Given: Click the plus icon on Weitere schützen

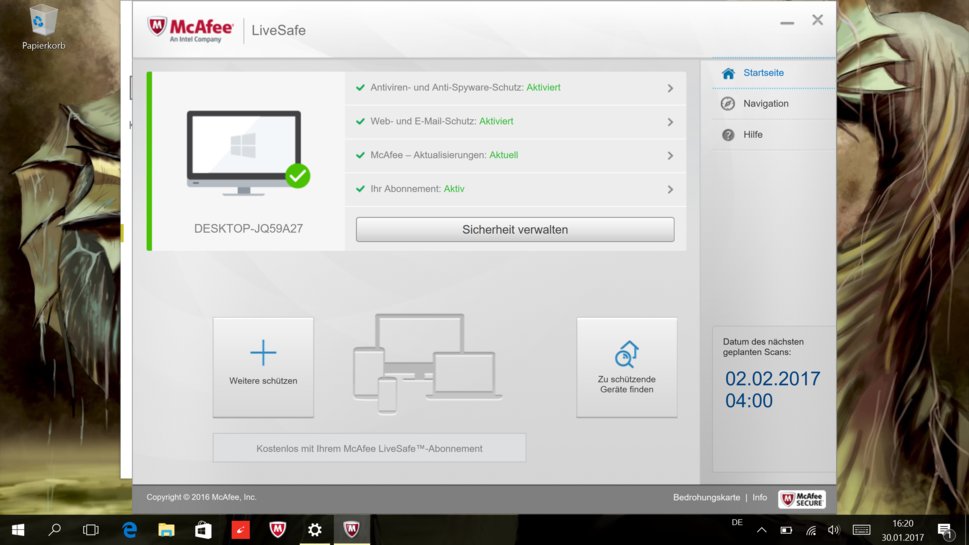Looking at the screenshot, I should (x=263, y=352).
